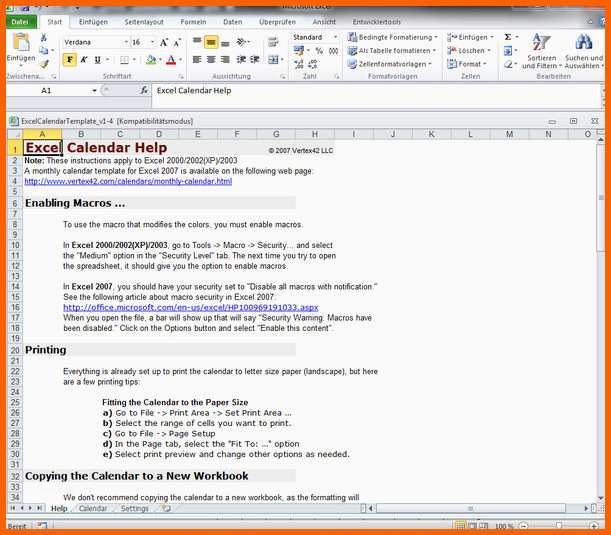The image size is (611, 535).
Task: Toggle underline U formatting
Action: pos(97,60)
